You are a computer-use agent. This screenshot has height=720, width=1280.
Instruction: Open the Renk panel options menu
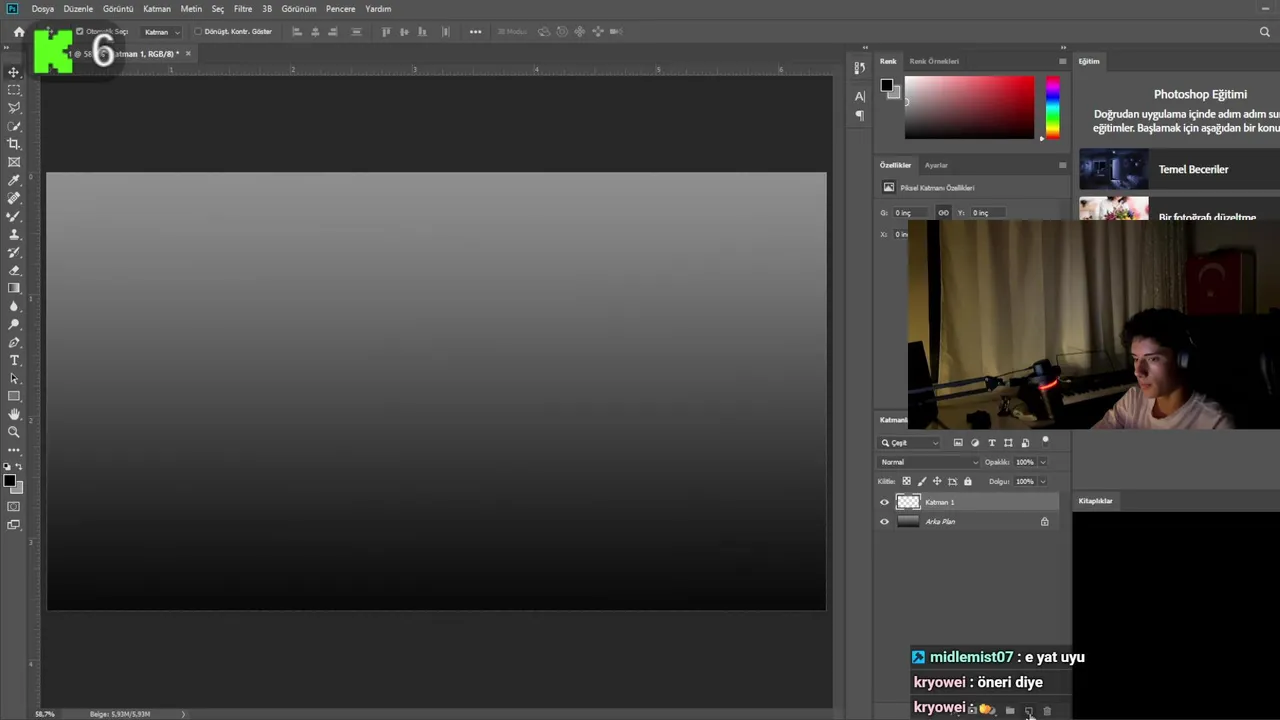[1062, 61]
